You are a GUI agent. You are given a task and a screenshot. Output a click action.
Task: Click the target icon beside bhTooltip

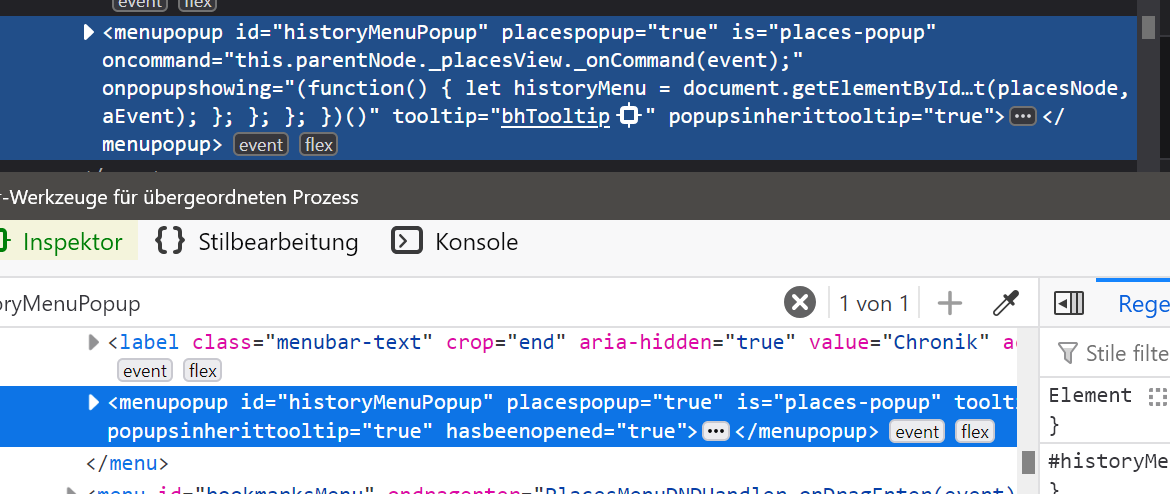click(629, 117)
